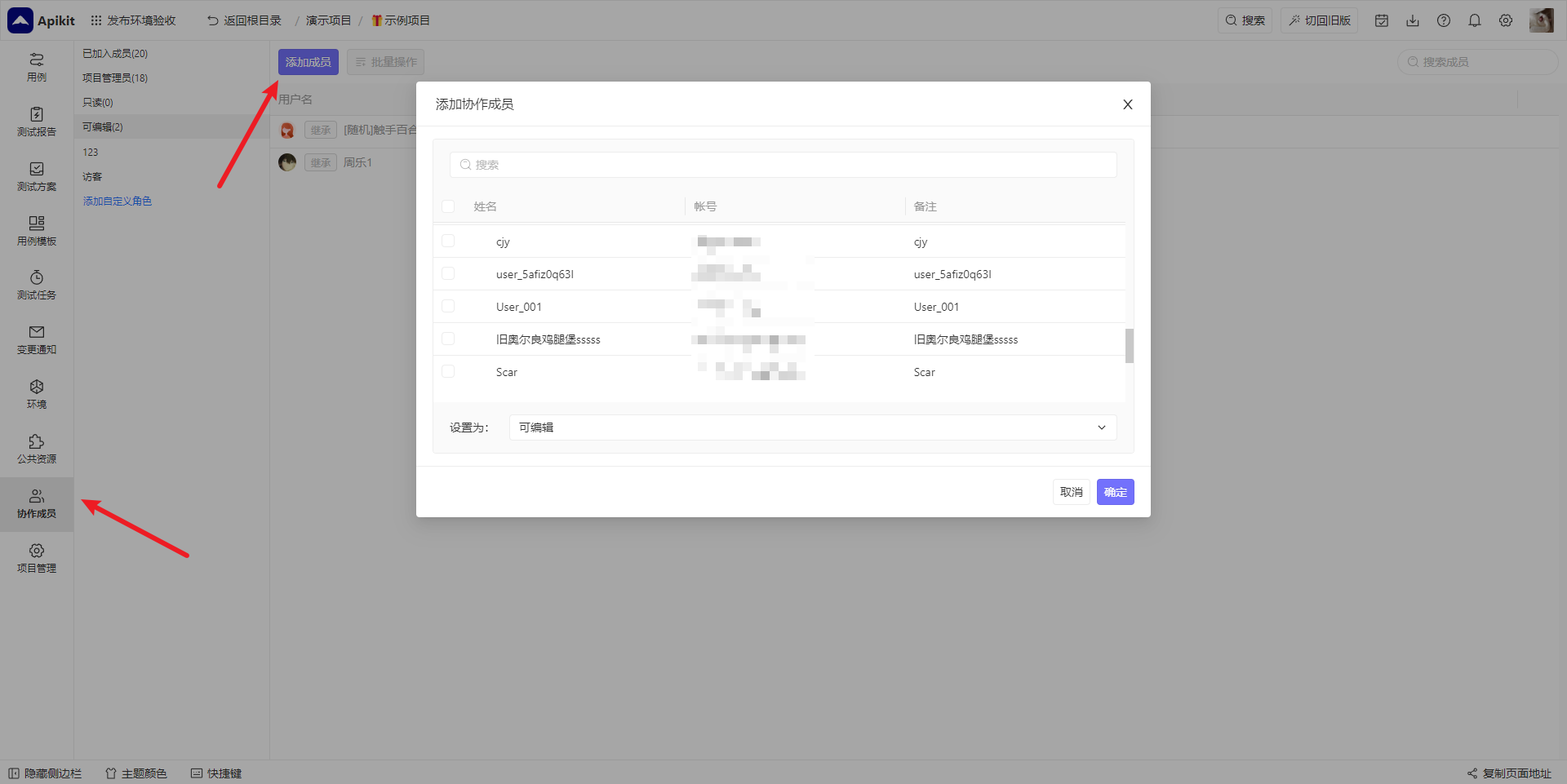
Task: Open 公共资源 in the left sidebar
Action: (x=37, y=450)
